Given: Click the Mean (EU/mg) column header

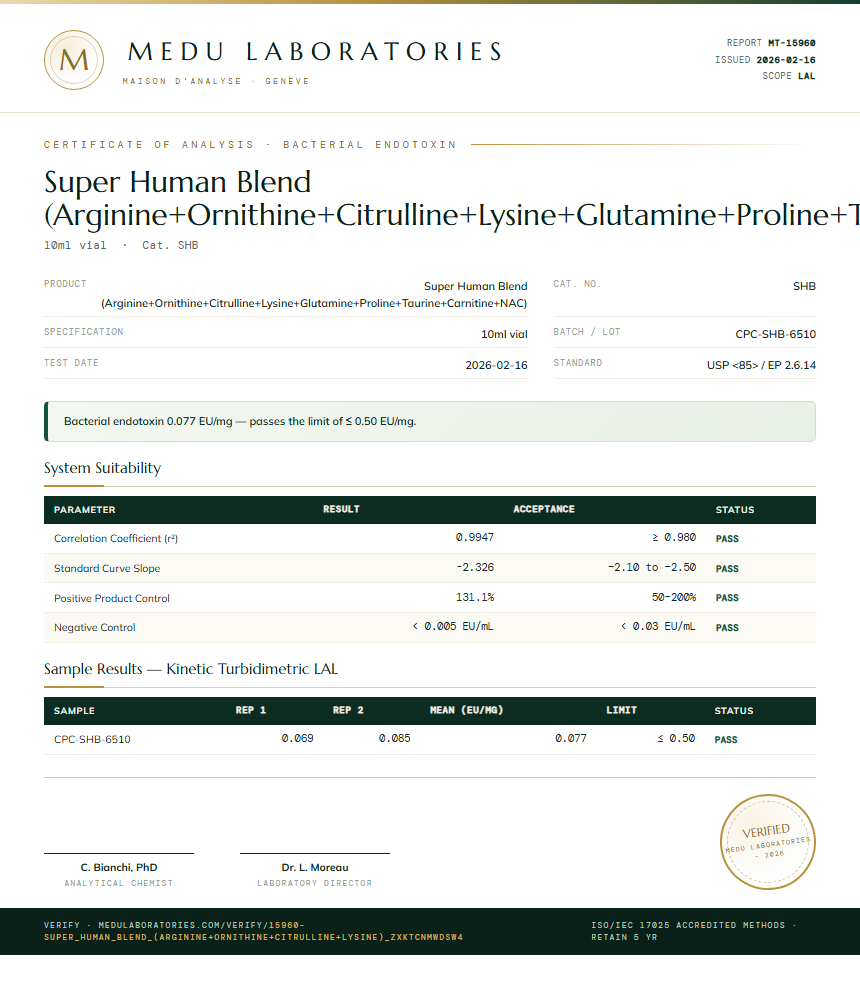Looking at the screenshot, I should coord(467,710).
